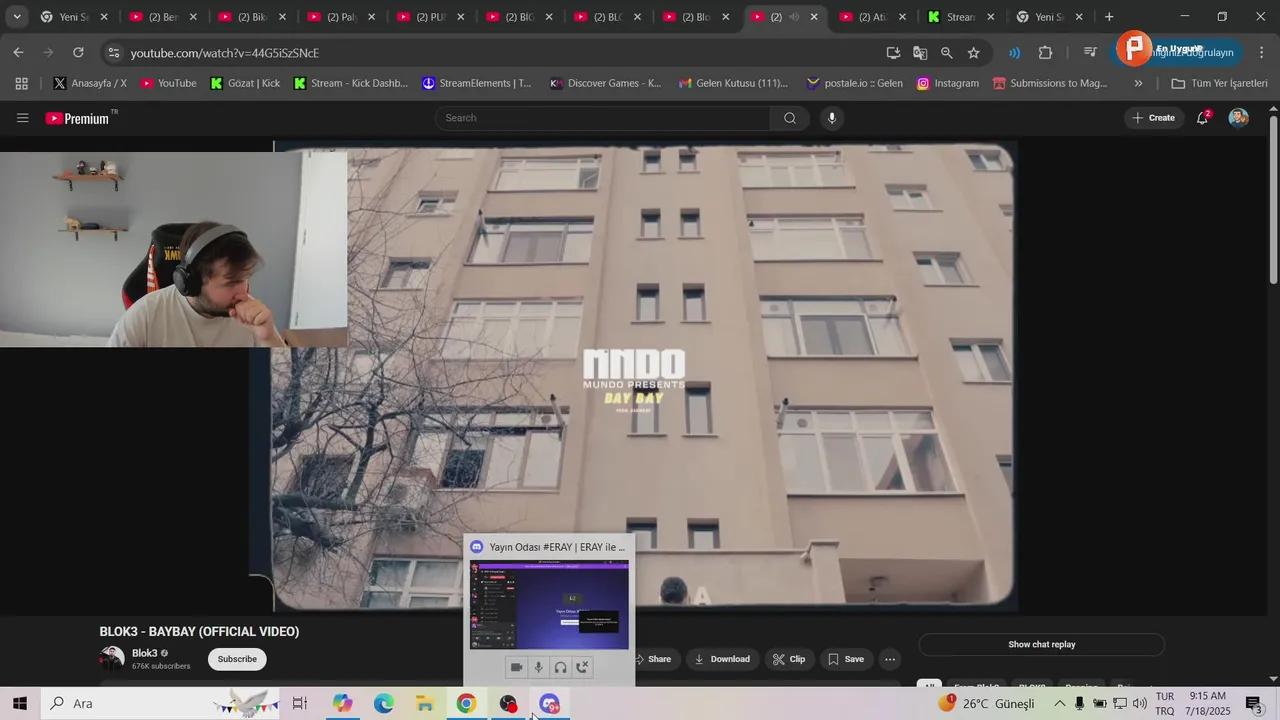The width and height of the screenshot is (1280, 720).
Task: Open the Gözat | Kick bookmark
Action: (x=245, y=83)
